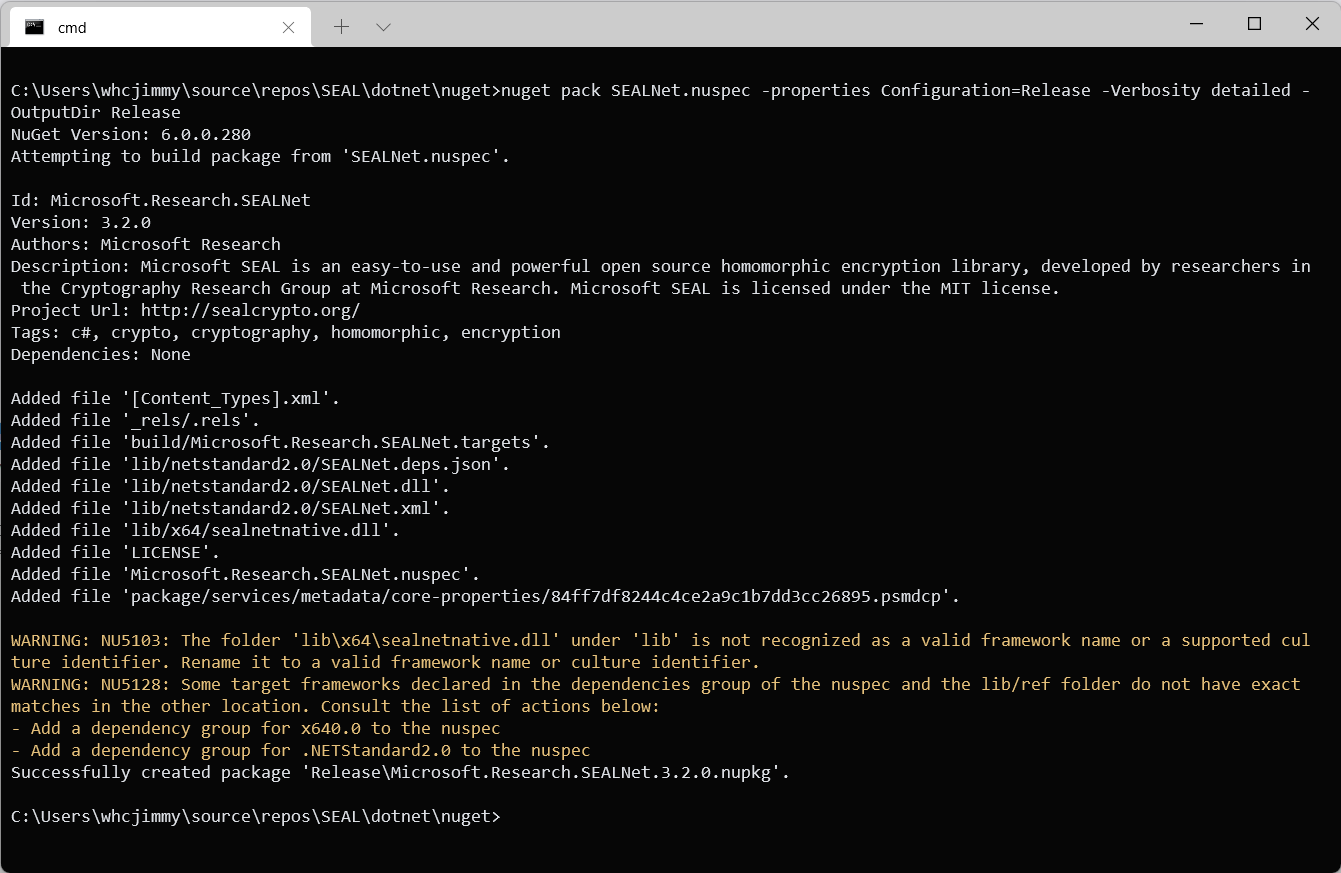
Task: Minimize the terminal window
Action: pyautogui.click(x=1196, y=24)
